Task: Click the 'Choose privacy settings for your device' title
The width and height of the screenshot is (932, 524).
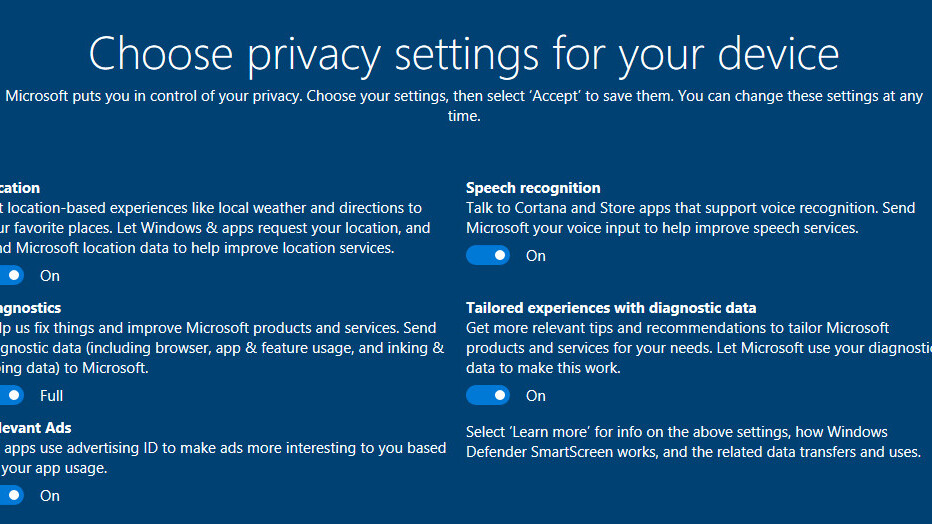Action: click(464, 54)
